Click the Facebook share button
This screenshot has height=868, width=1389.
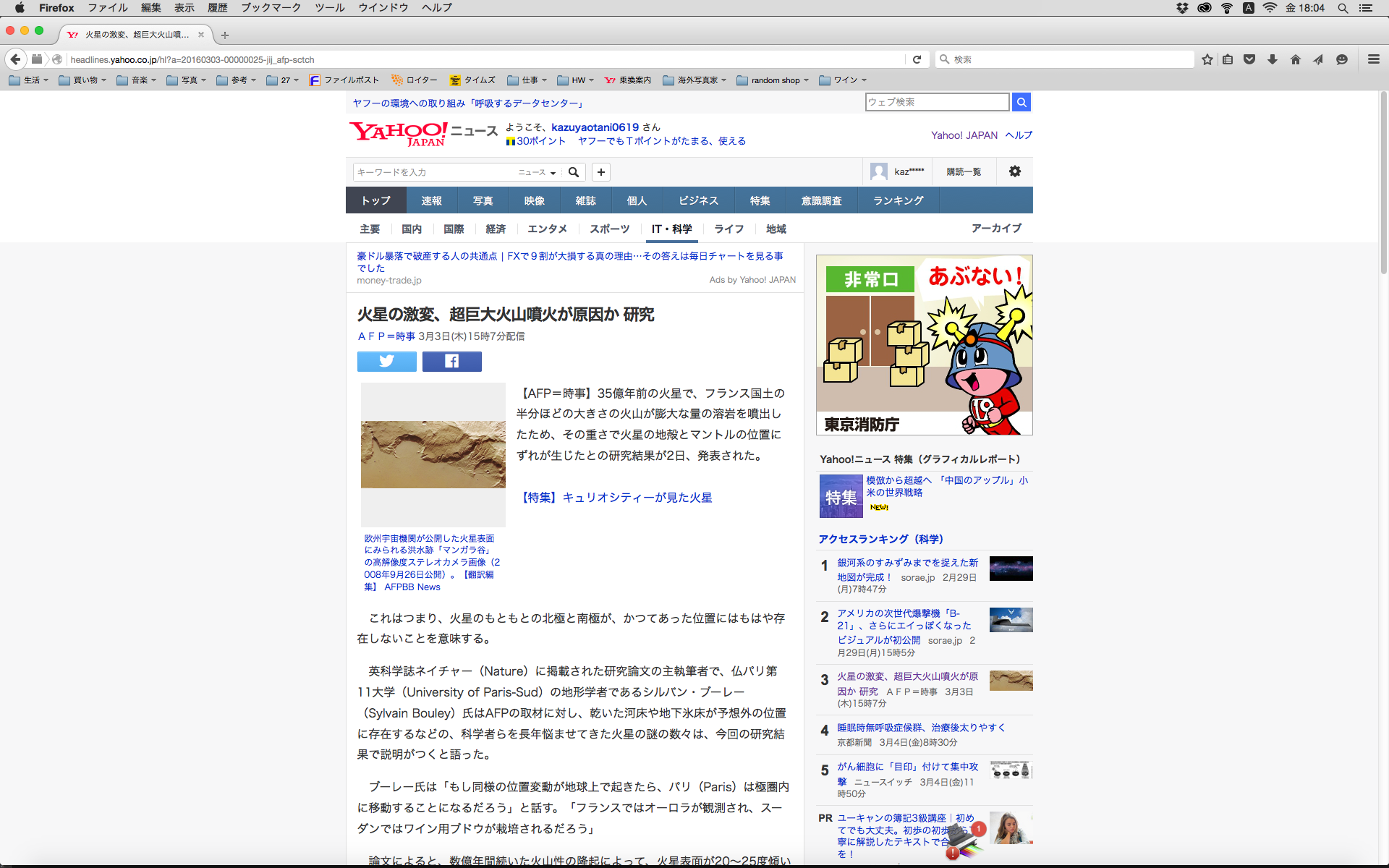(451, 361)
